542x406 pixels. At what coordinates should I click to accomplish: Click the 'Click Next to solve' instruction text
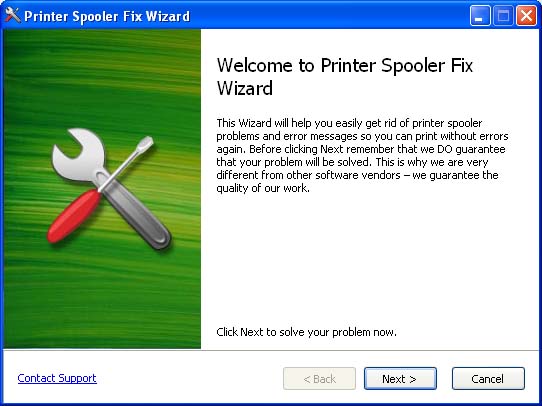coord(306,332)
